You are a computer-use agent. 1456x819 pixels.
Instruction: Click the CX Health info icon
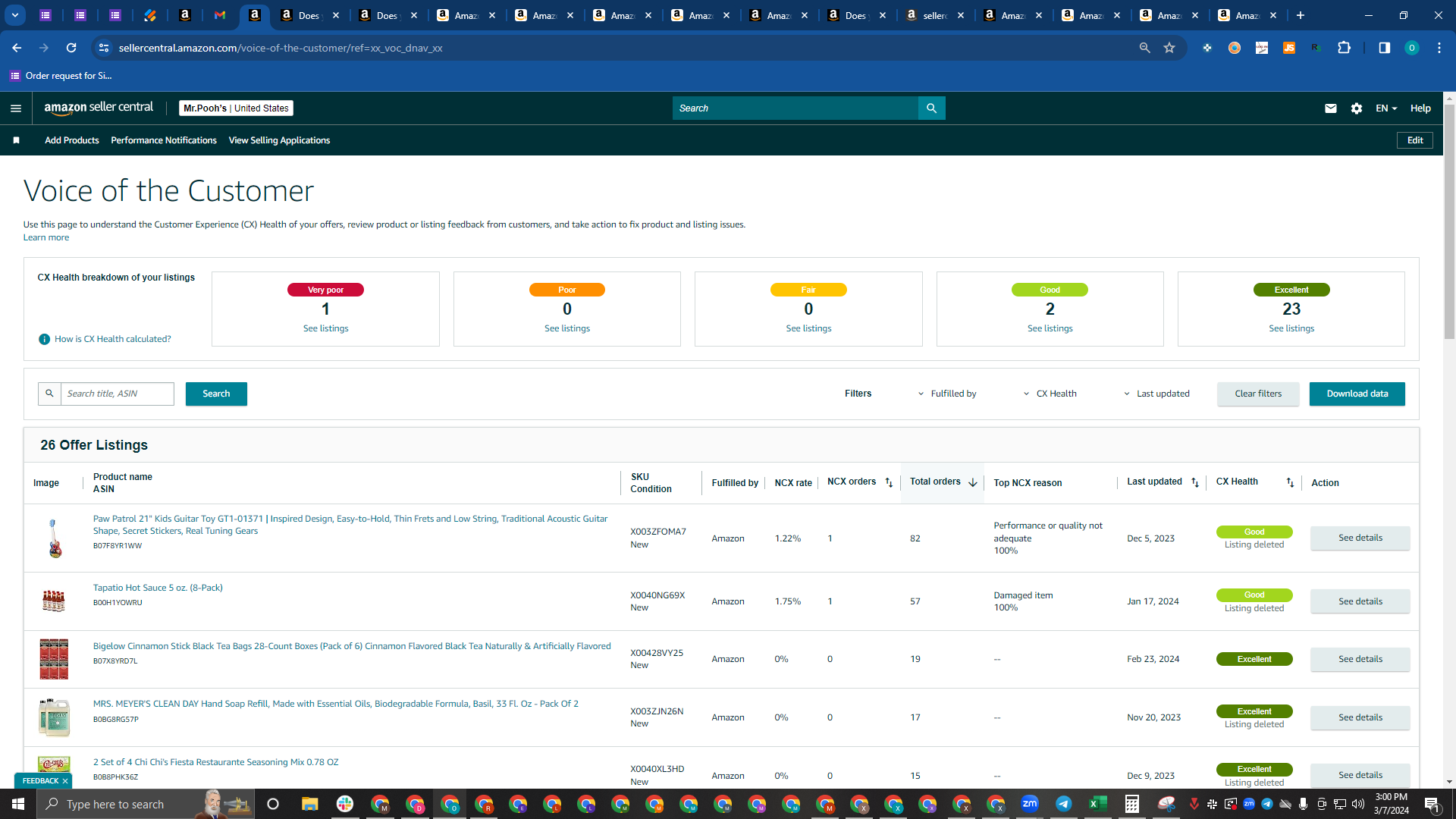pyautogui.click(x=44, y=339)
